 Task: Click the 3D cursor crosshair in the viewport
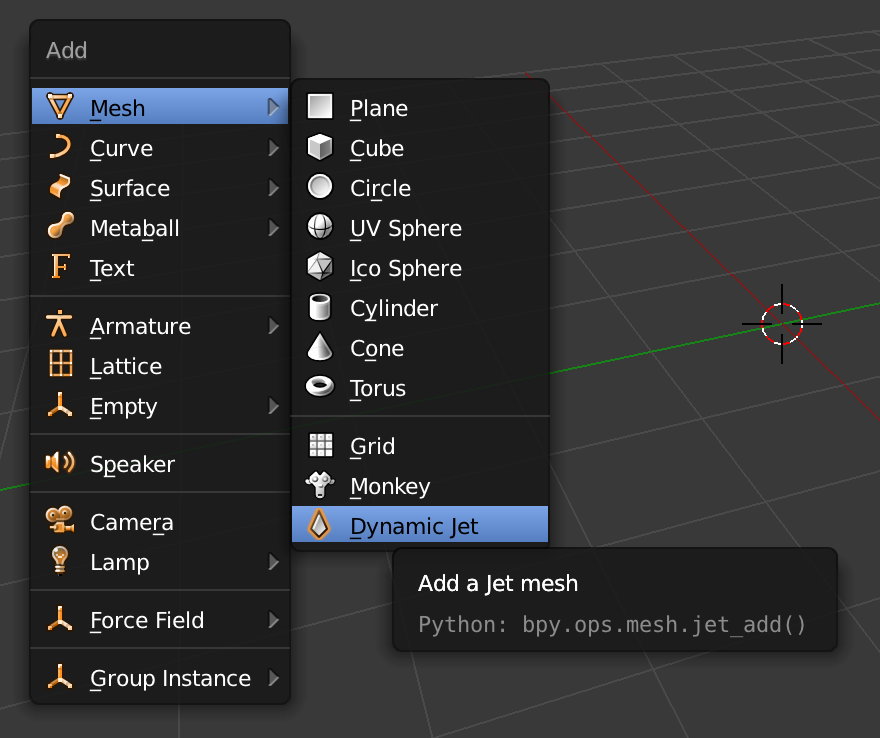coord(782,322)
